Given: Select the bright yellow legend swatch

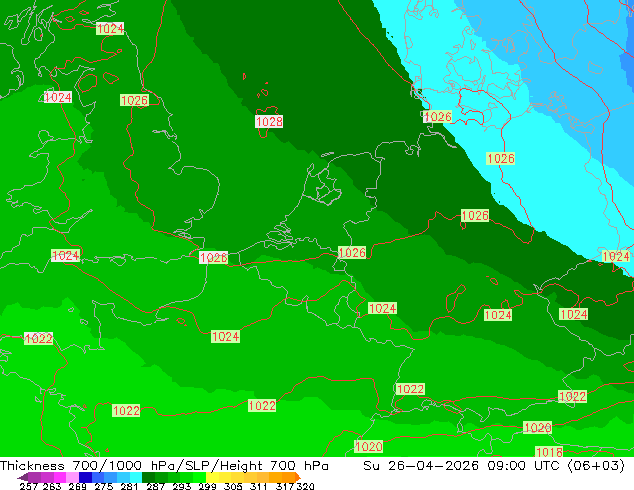Looking at the screenshot, I should click(x=212, y=477).
